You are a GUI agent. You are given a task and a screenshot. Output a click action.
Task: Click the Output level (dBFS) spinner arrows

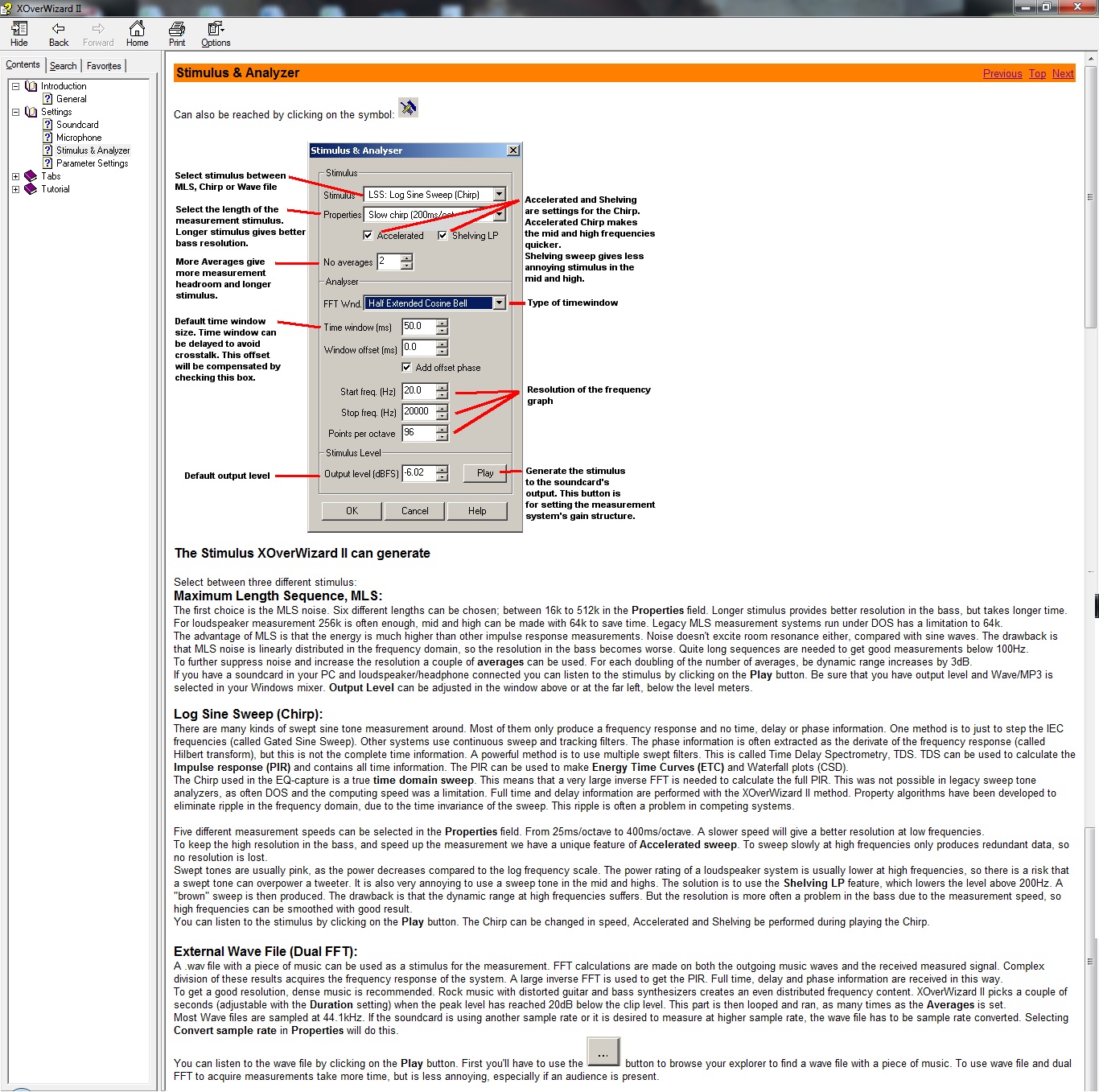click(442, 473)
